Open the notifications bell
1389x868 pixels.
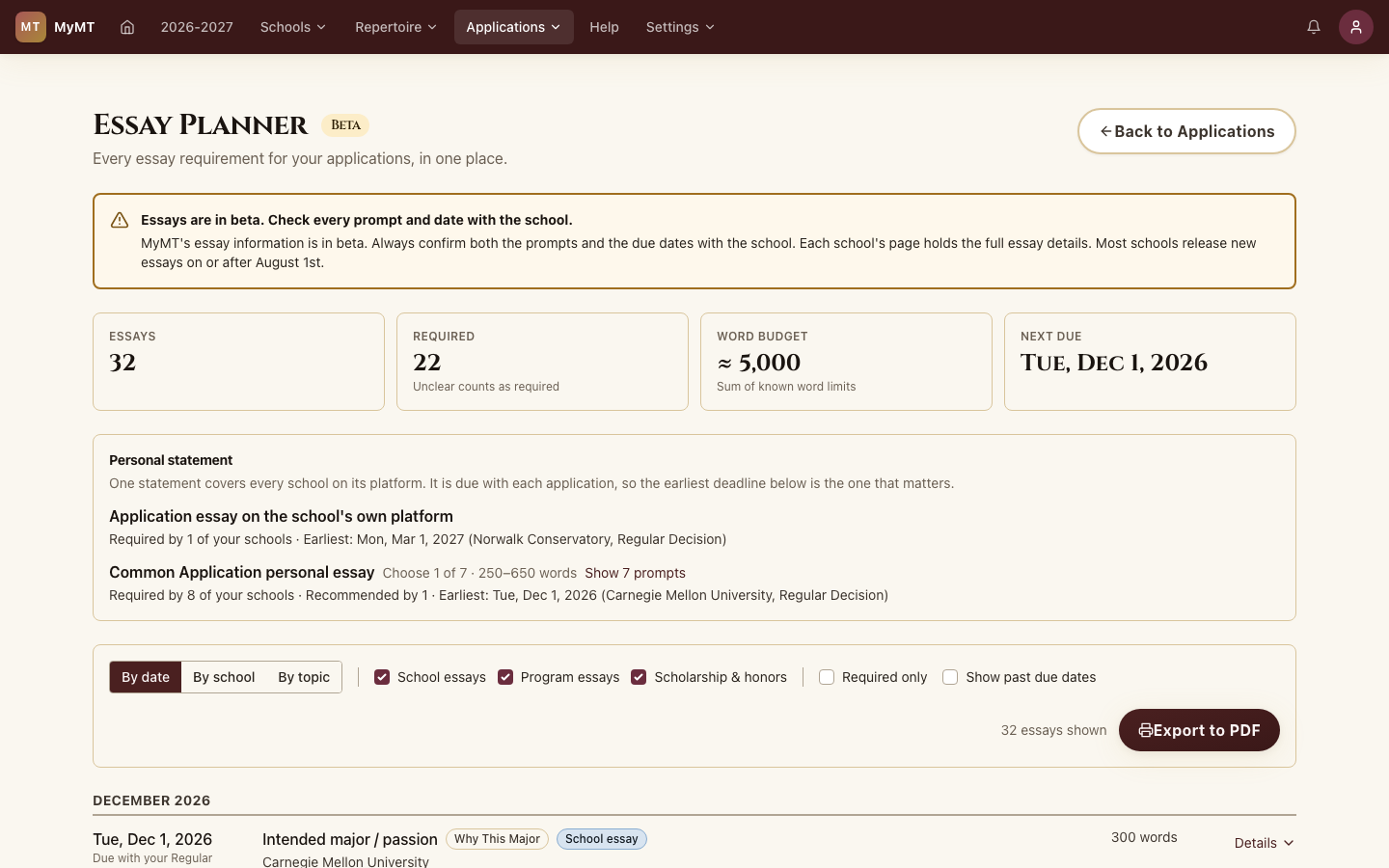[1314, 27]
